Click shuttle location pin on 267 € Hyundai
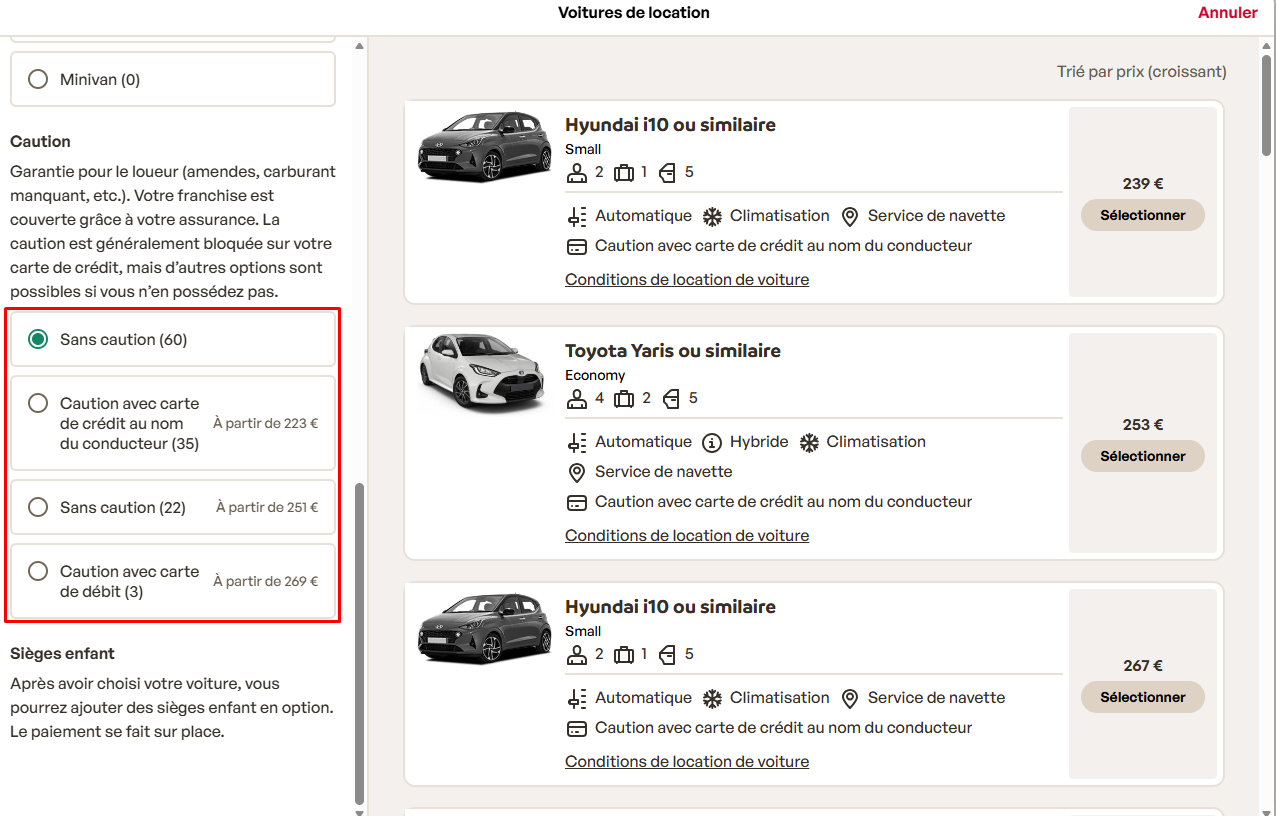The width and height of the screenshot is (1276, 816). click(x=850, y=699)
